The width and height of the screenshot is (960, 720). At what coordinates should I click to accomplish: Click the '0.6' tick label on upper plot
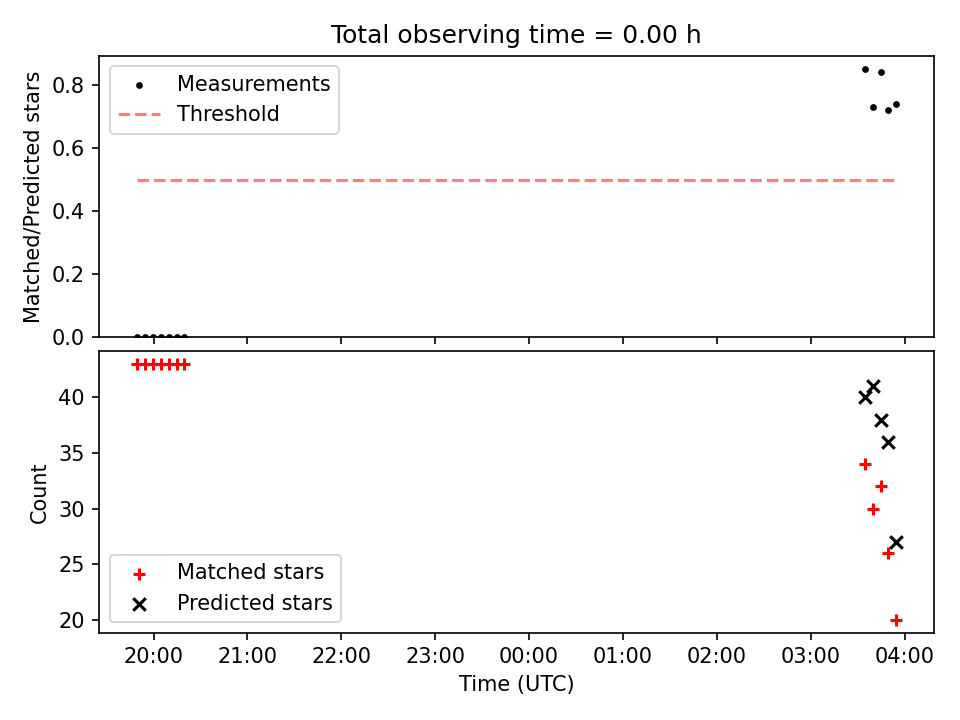tap(68, 148)
